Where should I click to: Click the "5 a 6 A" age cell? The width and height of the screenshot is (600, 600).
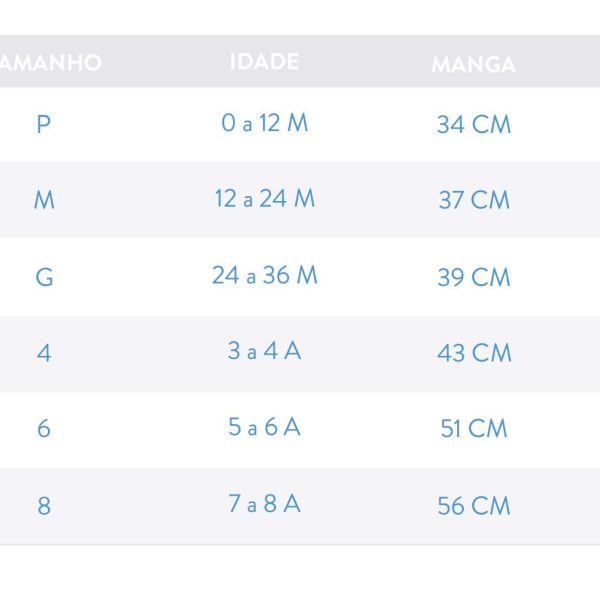click(264, 427)
